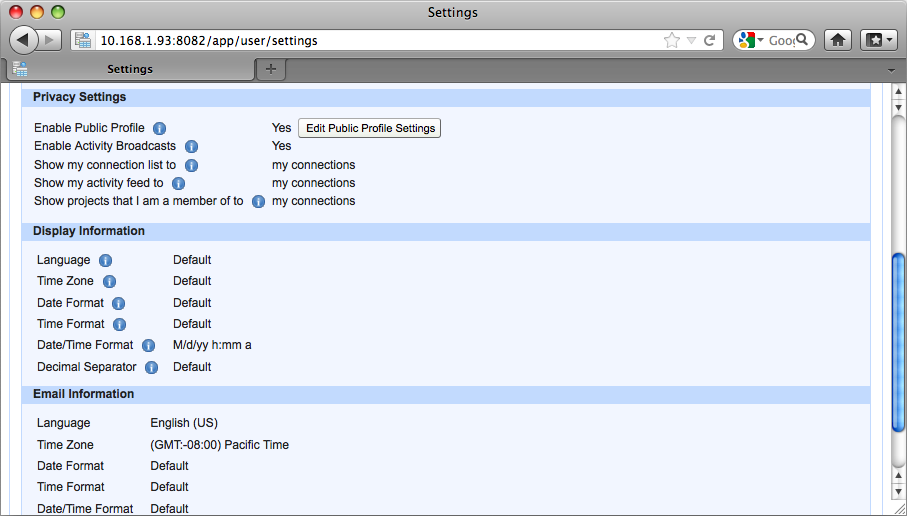This screenshot has width=907, height=516.
Task: Click info icon next to Display Date Format
Action: coord(118,303)
